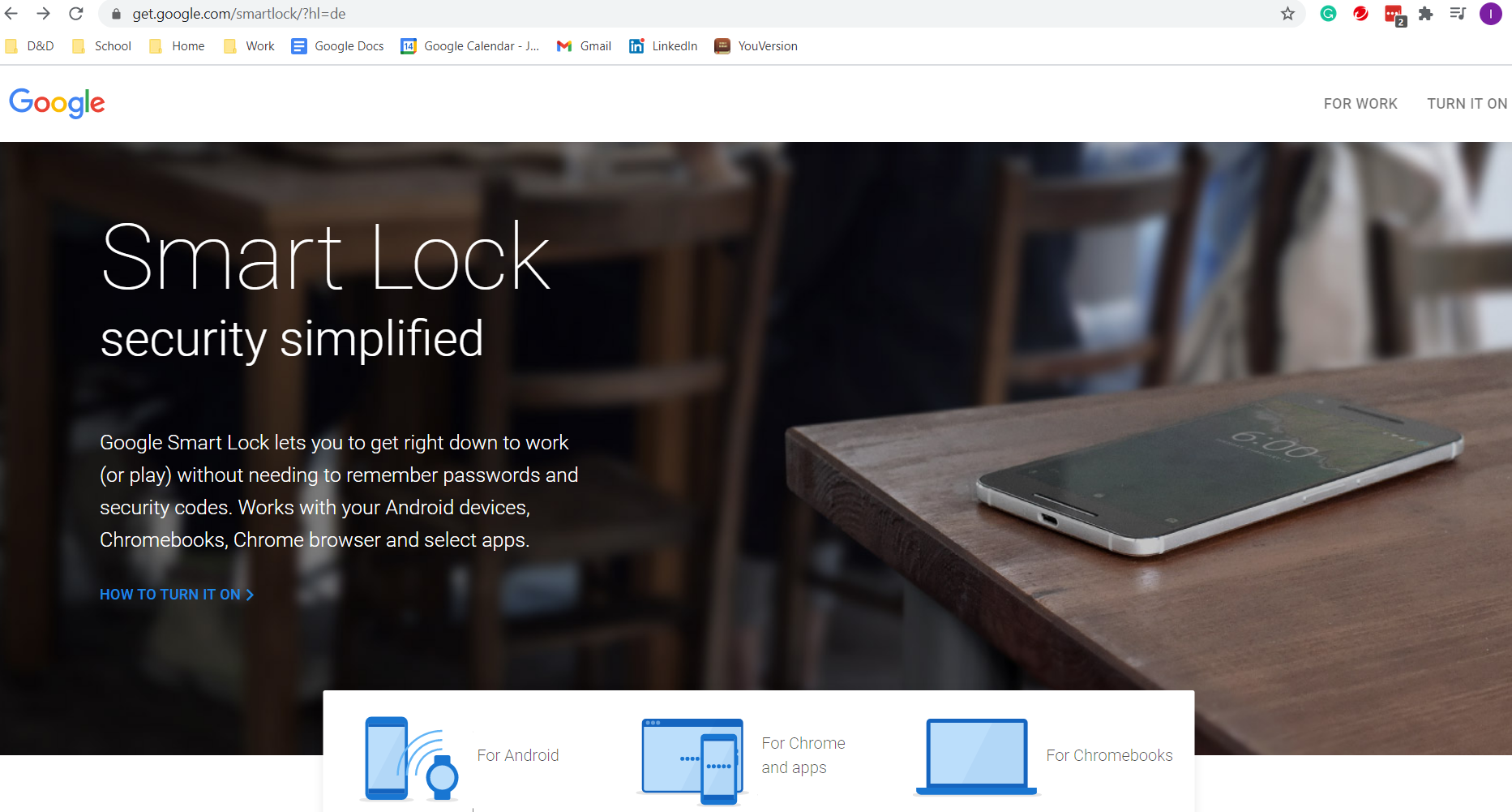The image size is (1512, 812).
Task: Go back using the browser back arrow
Action: [x=11, y=14]
